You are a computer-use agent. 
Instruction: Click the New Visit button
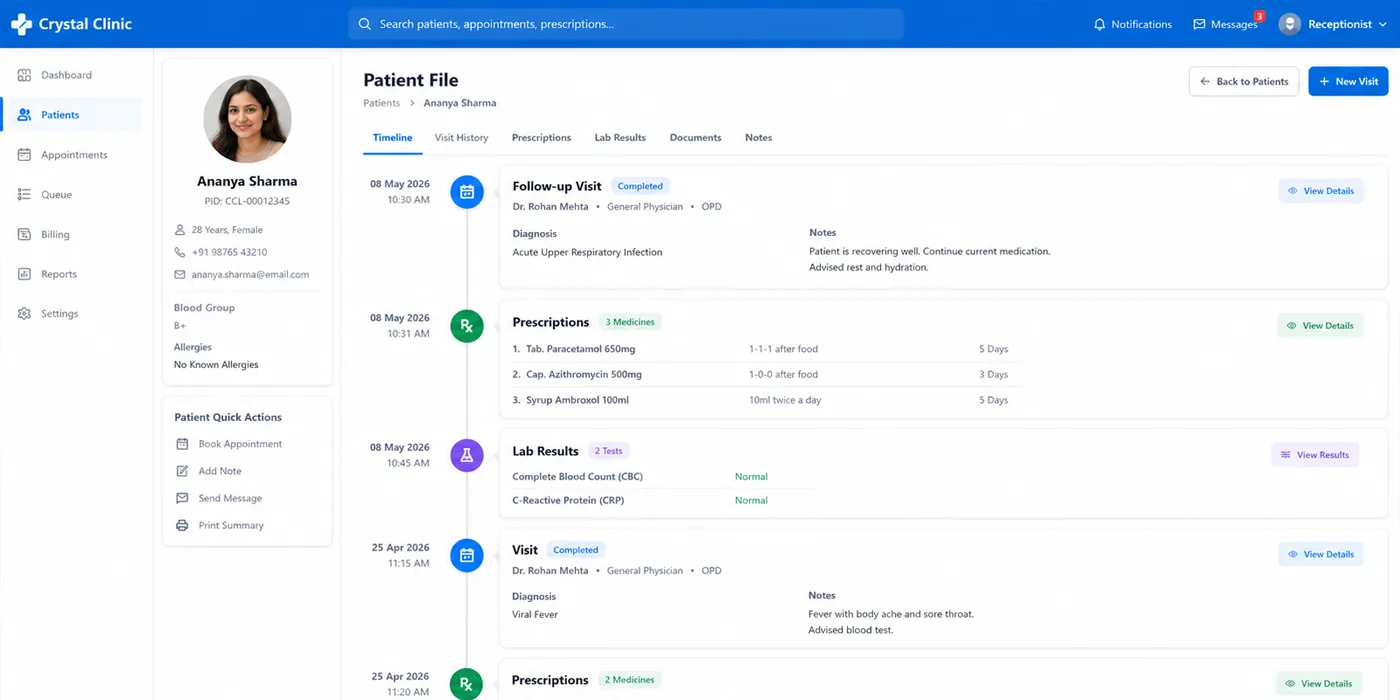click(x=1348, y=81)
